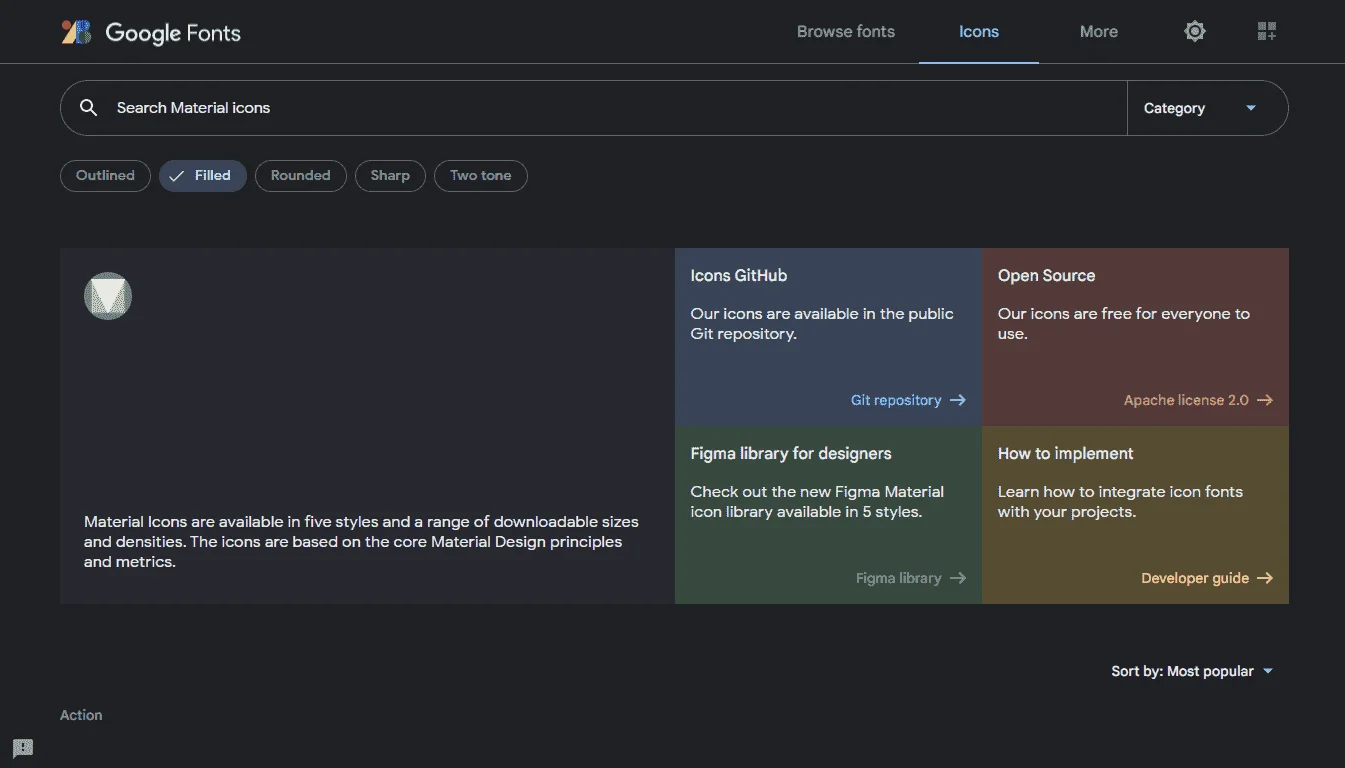
Task: Open the Developer guide link
Action: [1207, 578]
